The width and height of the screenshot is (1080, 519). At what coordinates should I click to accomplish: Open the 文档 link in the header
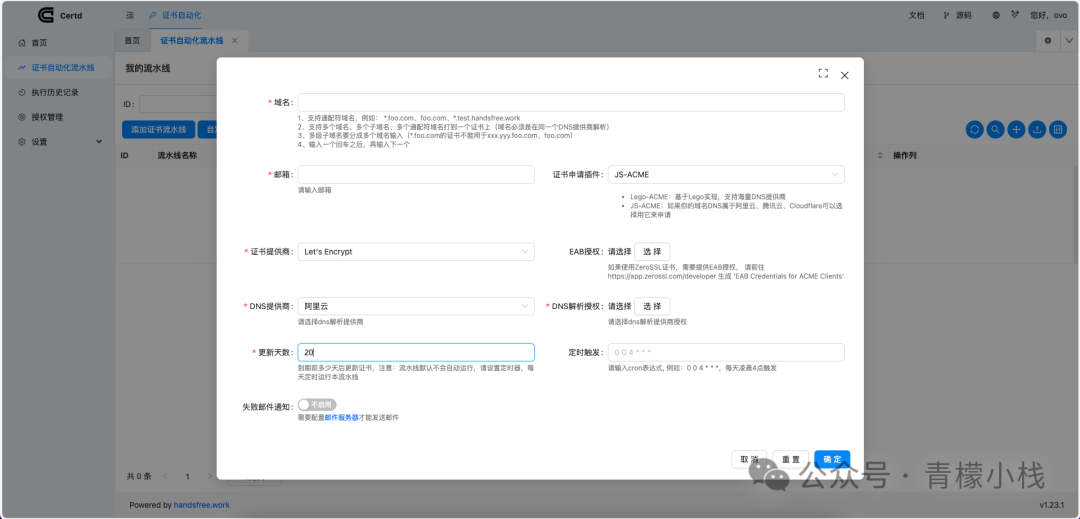(x=917, y=15)
